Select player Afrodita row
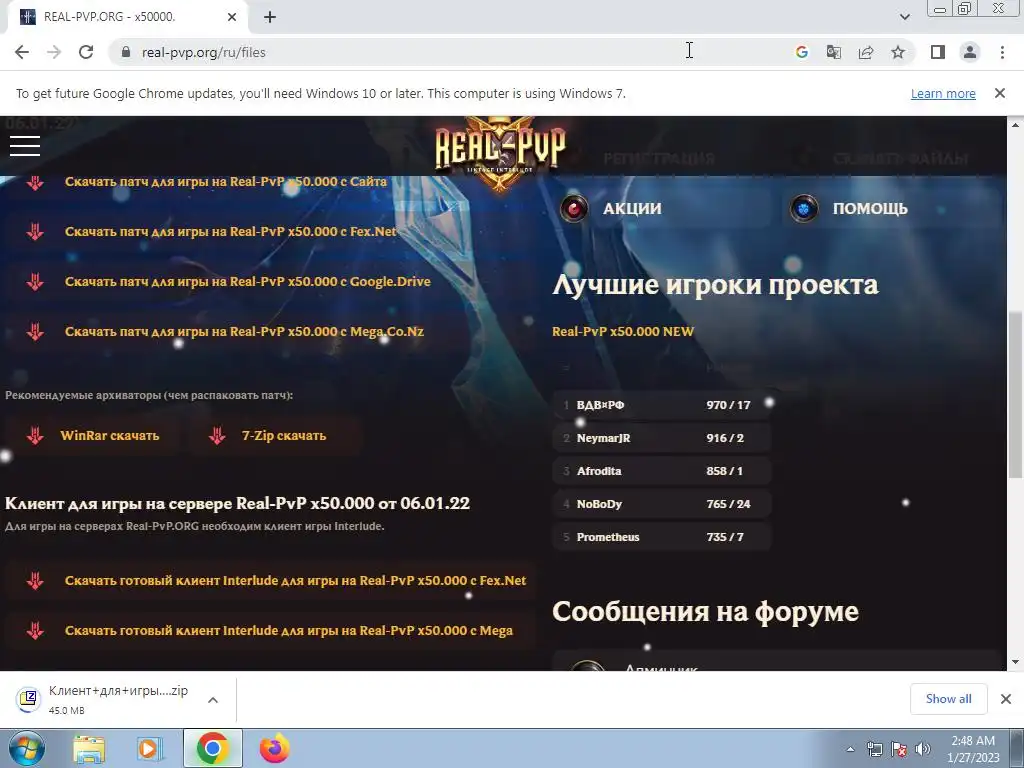The height and width of the screenshot is (768, 1024). [662, 471]
